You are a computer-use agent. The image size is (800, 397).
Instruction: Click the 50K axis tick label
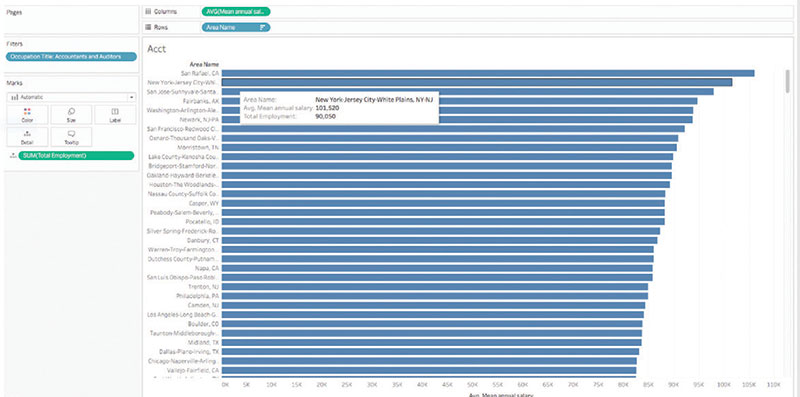click(x=472, y=384)
